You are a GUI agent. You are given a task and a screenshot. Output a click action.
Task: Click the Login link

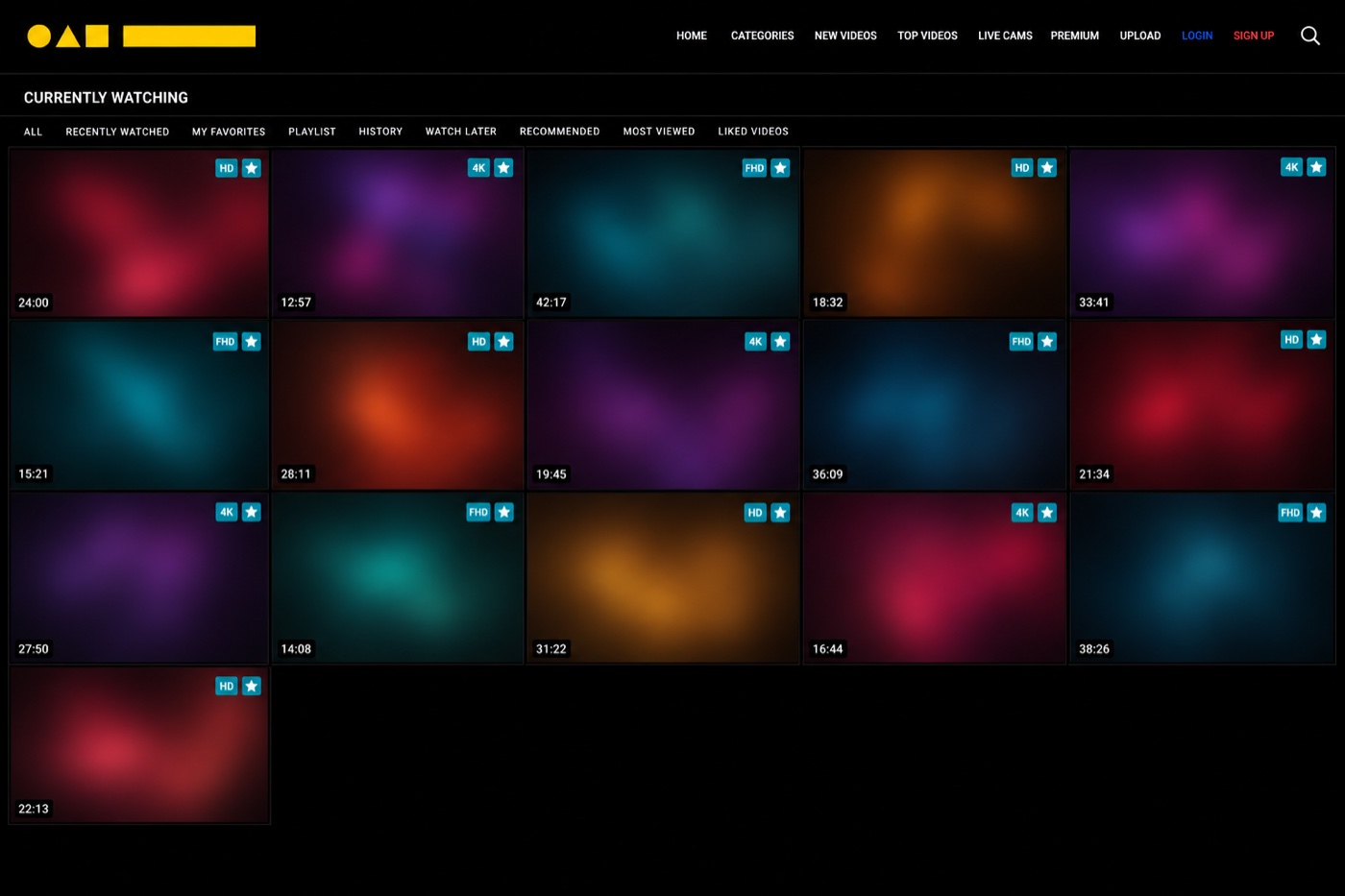click(1197, 36)
